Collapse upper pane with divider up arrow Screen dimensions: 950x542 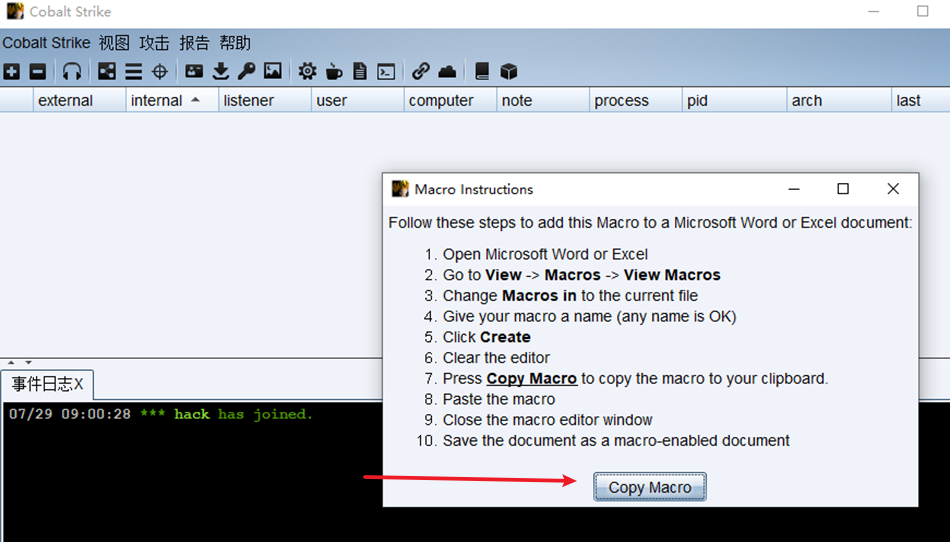(x=11, y=362)
